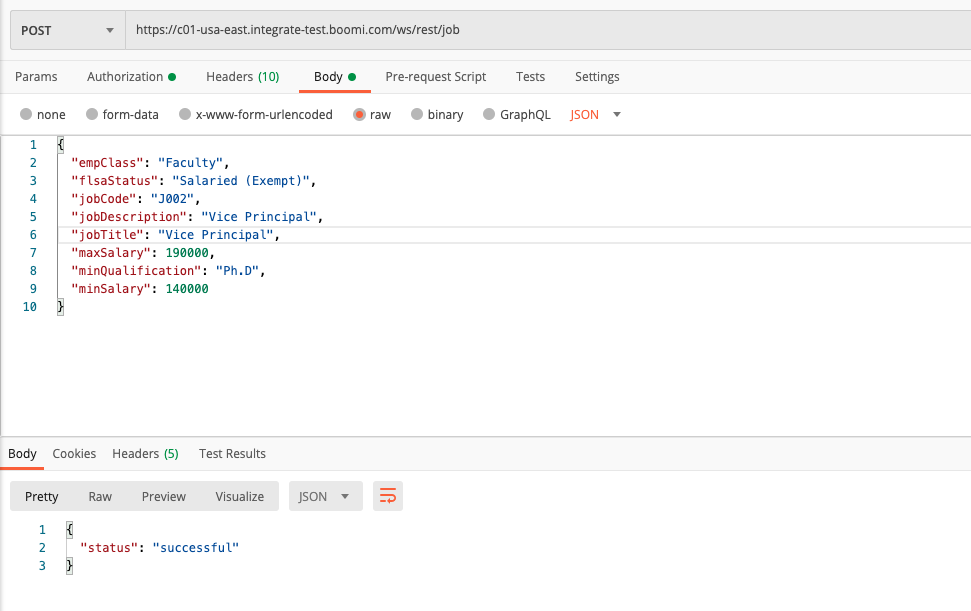Open the request Settings tab
Image resolution: width=971 pixels, height=611 pixels.
(597, 77)
